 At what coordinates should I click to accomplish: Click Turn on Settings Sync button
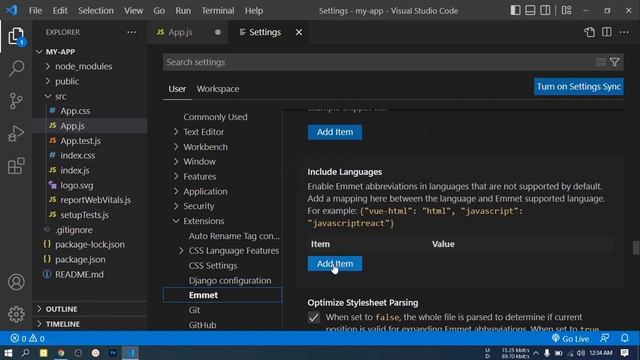coord(579,87)
